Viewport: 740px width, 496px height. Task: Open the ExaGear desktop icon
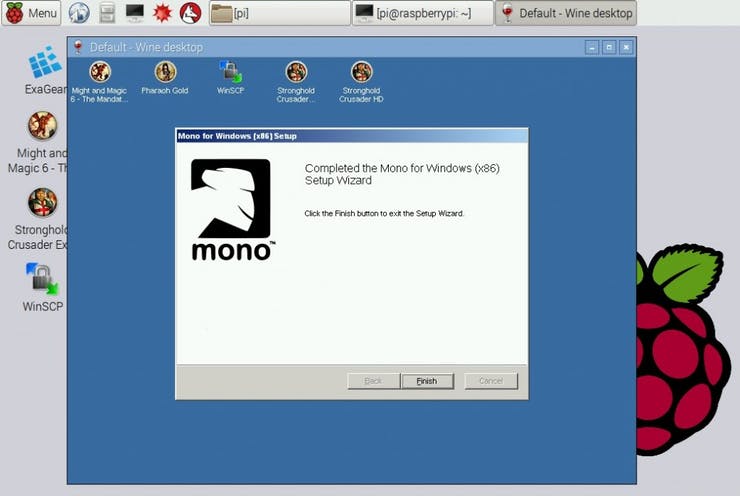44,70
